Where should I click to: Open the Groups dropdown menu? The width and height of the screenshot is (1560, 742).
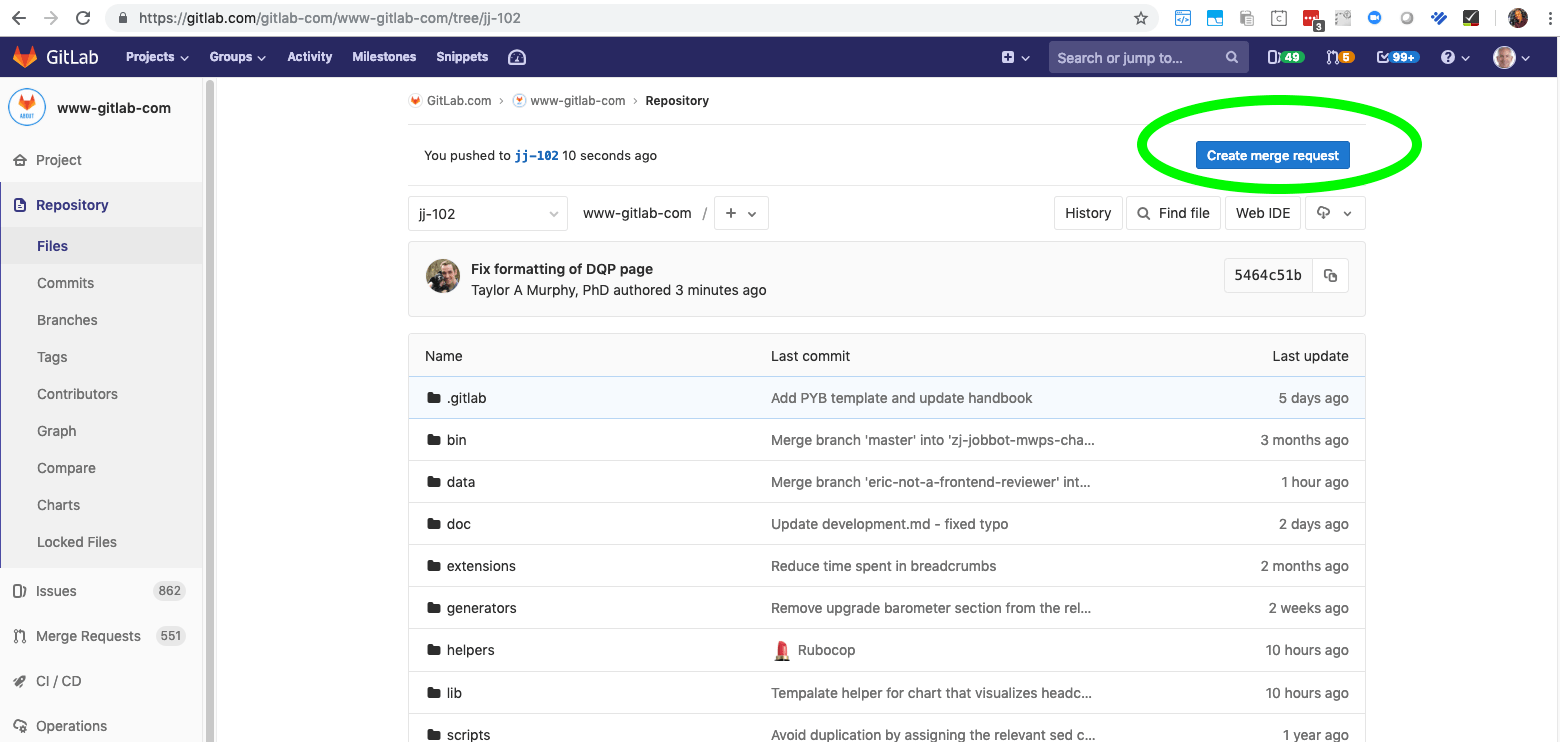tap(237, 57)
